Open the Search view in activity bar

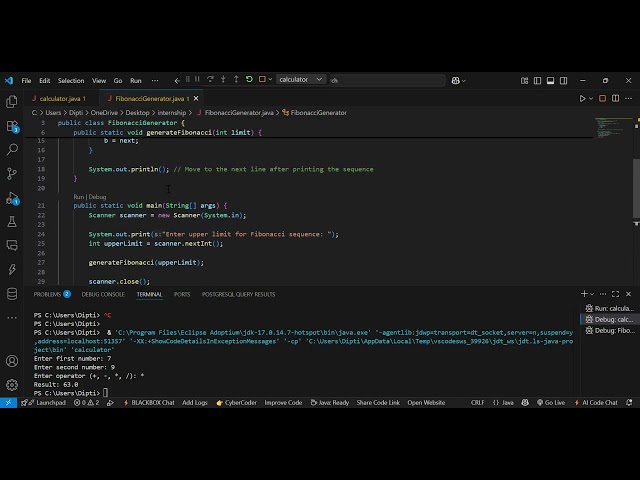(x=12, y=149)
